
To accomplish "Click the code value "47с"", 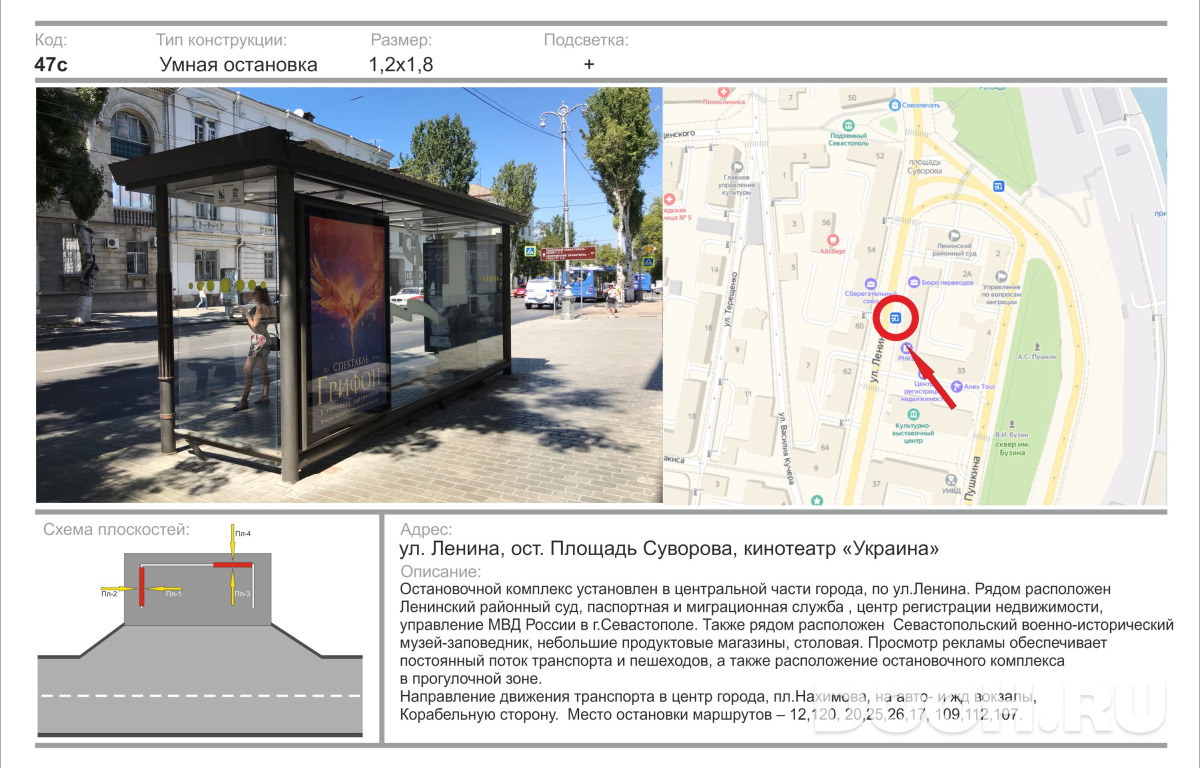I will [x=51, y=65].
